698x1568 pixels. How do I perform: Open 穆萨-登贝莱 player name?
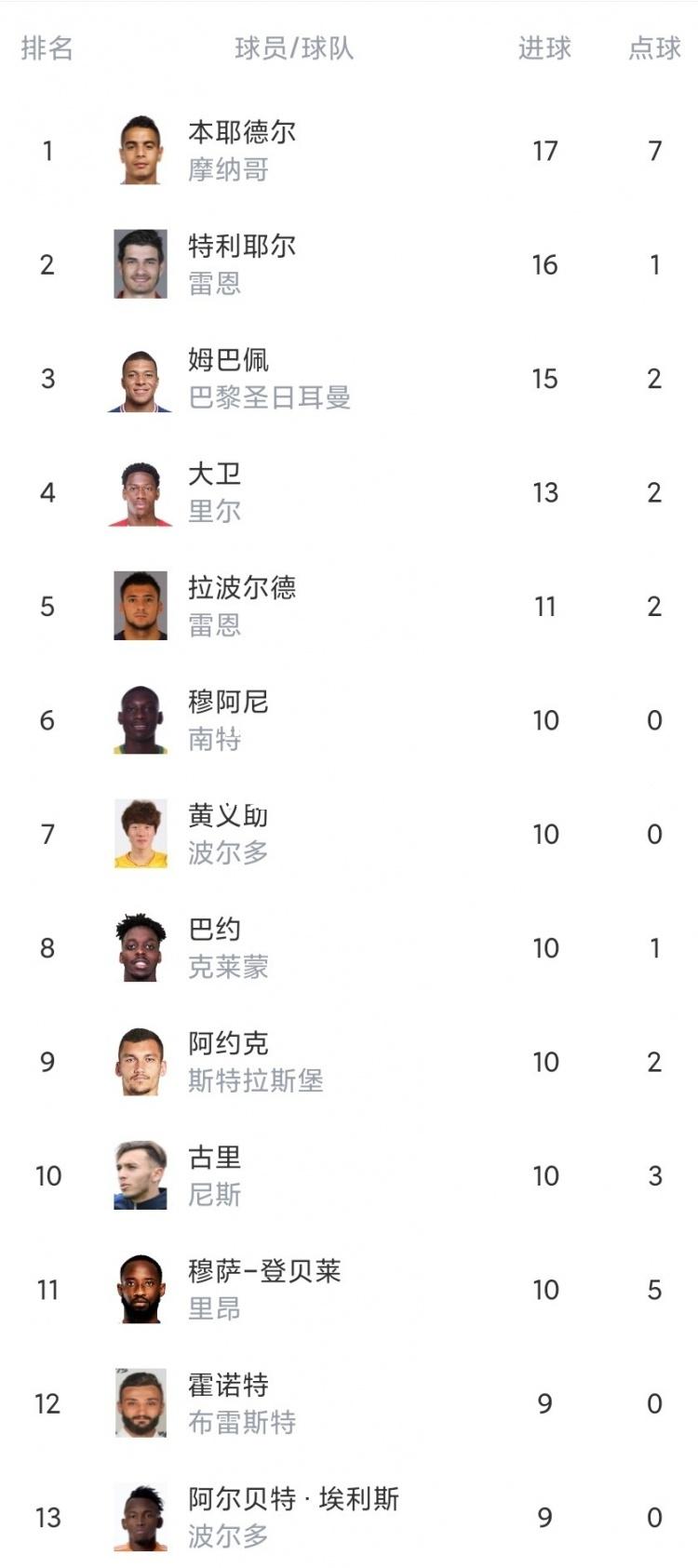pyautogui.click(x=264, y=1271)
